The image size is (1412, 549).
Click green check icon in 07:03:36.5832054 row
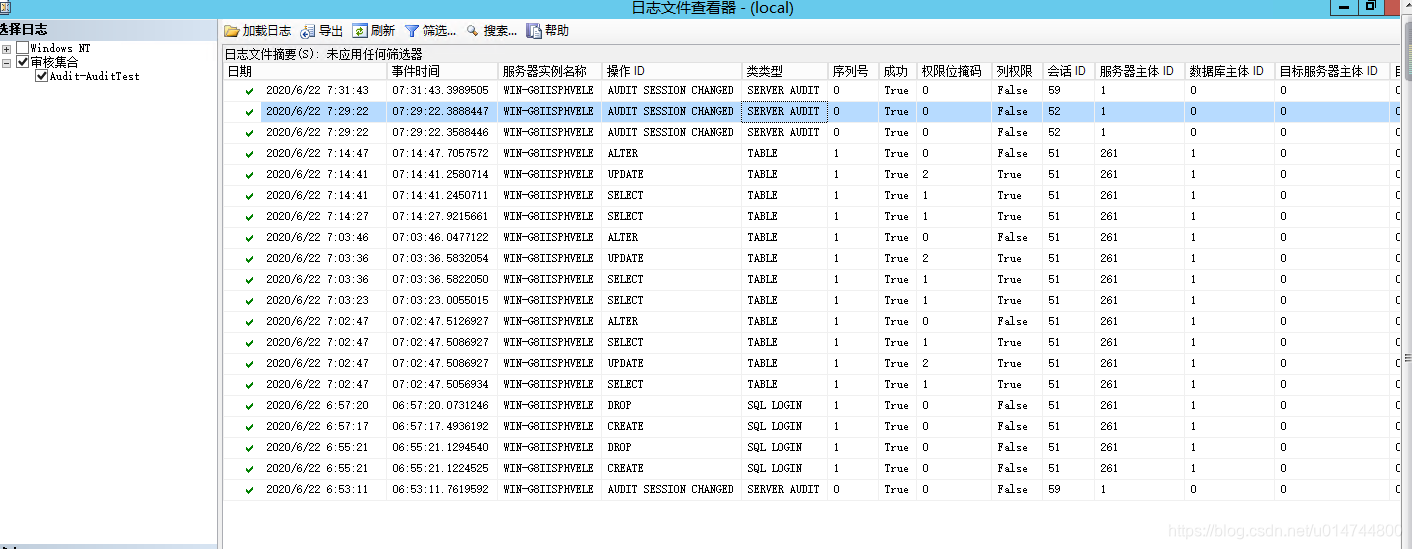(x=249, y=259)
